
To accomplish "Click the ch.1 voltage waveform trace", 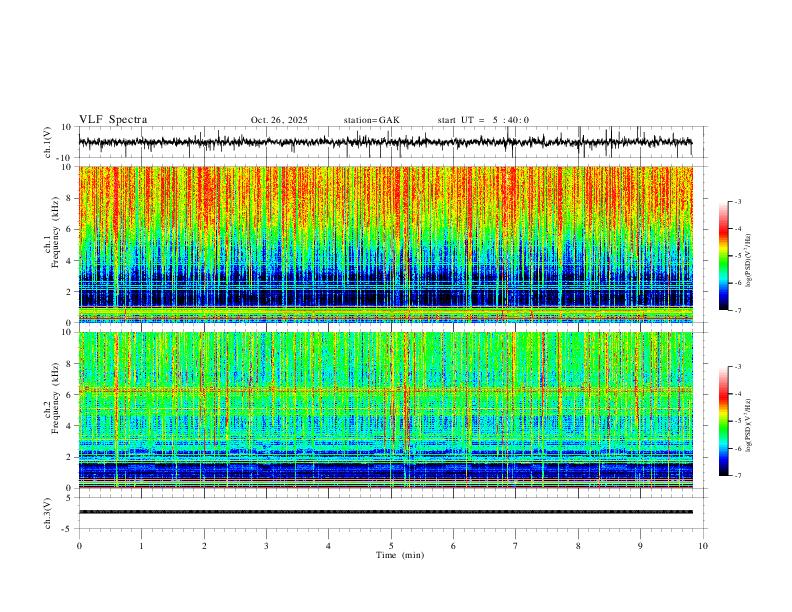I will click(x=385, y=142).
